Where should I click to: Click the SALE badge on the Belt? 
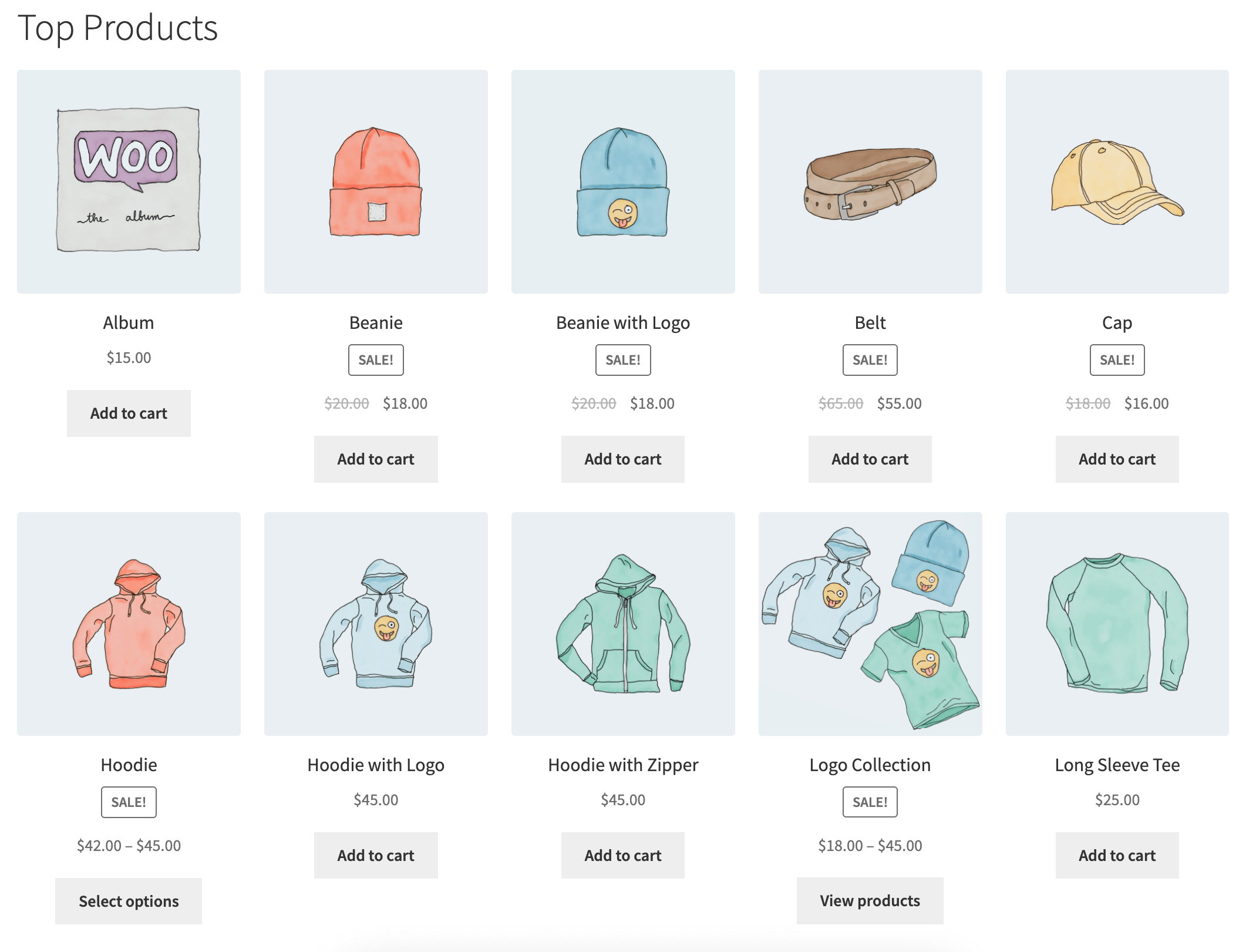[870, 359]
